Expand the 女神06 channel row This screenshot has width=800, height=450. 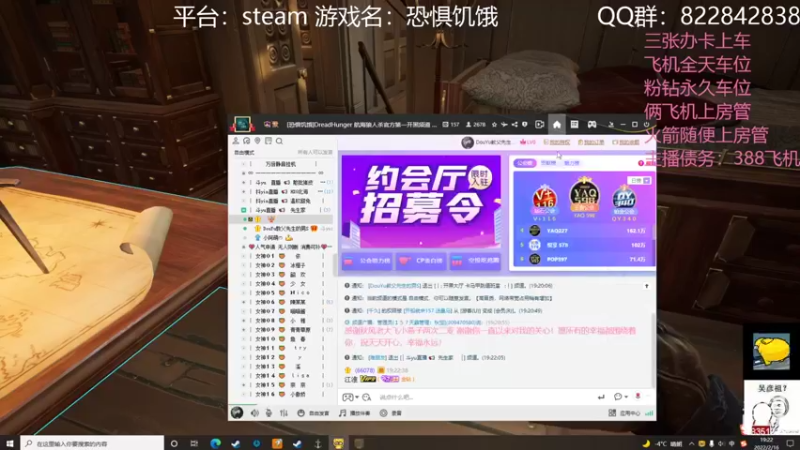click(243, 302)
